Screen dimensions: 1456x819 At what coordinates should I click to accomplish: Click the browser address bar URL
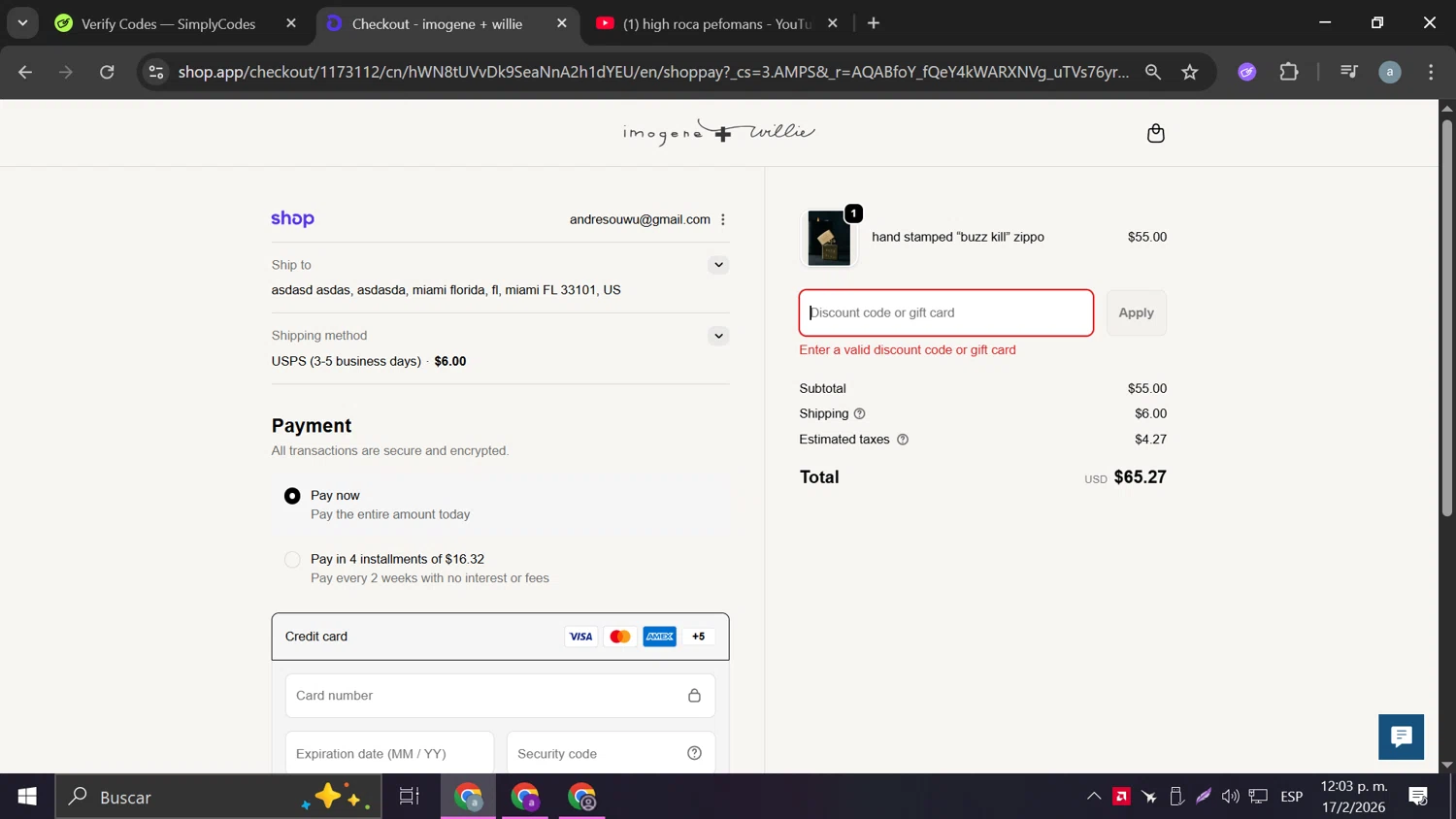[653, 72]
